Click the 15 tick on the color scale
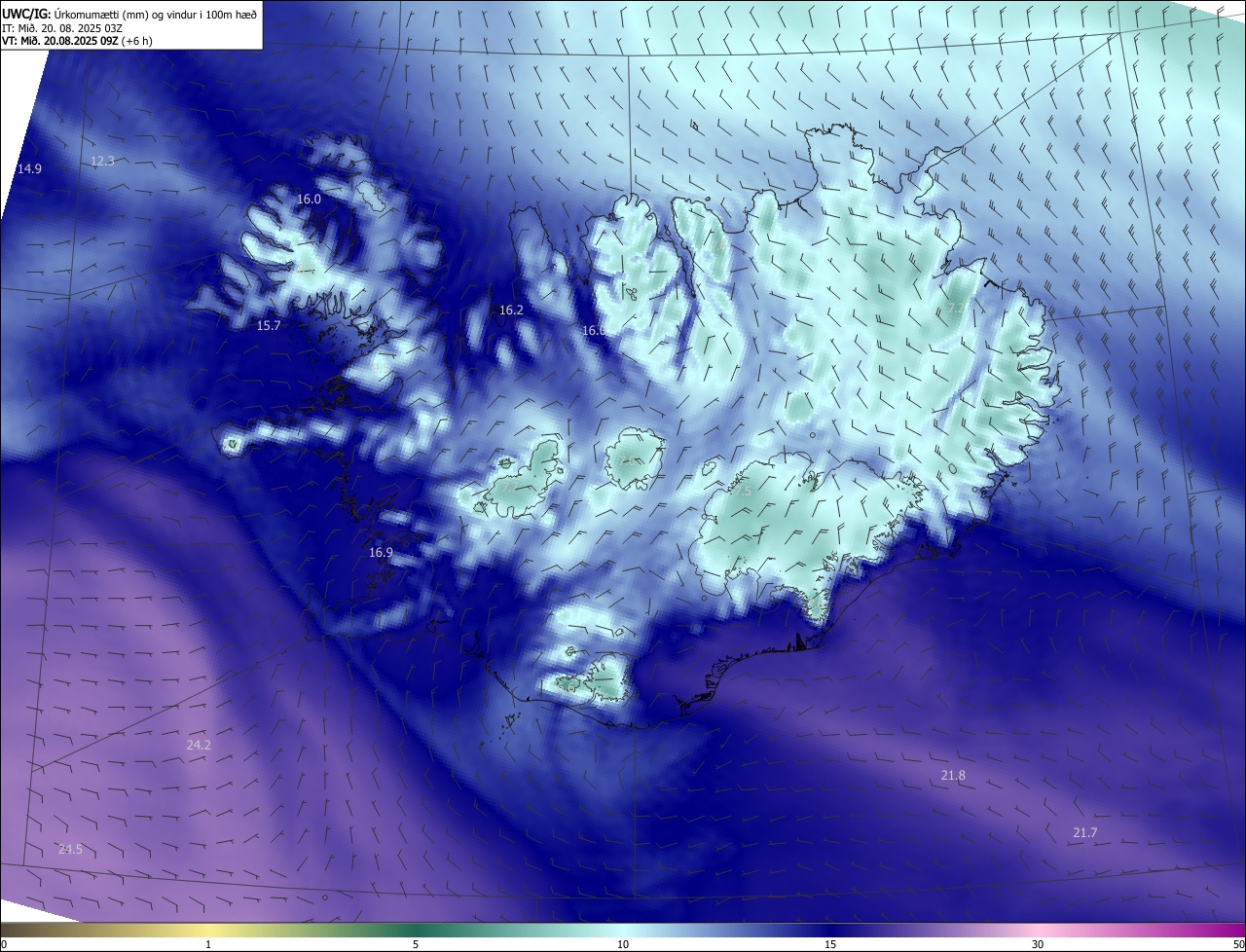Screen dimensions: 1246x952 [830, 944]
